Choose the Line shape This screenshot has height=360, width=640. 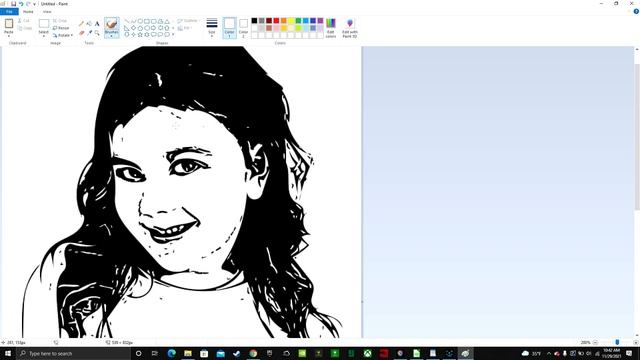pos(127,21)
